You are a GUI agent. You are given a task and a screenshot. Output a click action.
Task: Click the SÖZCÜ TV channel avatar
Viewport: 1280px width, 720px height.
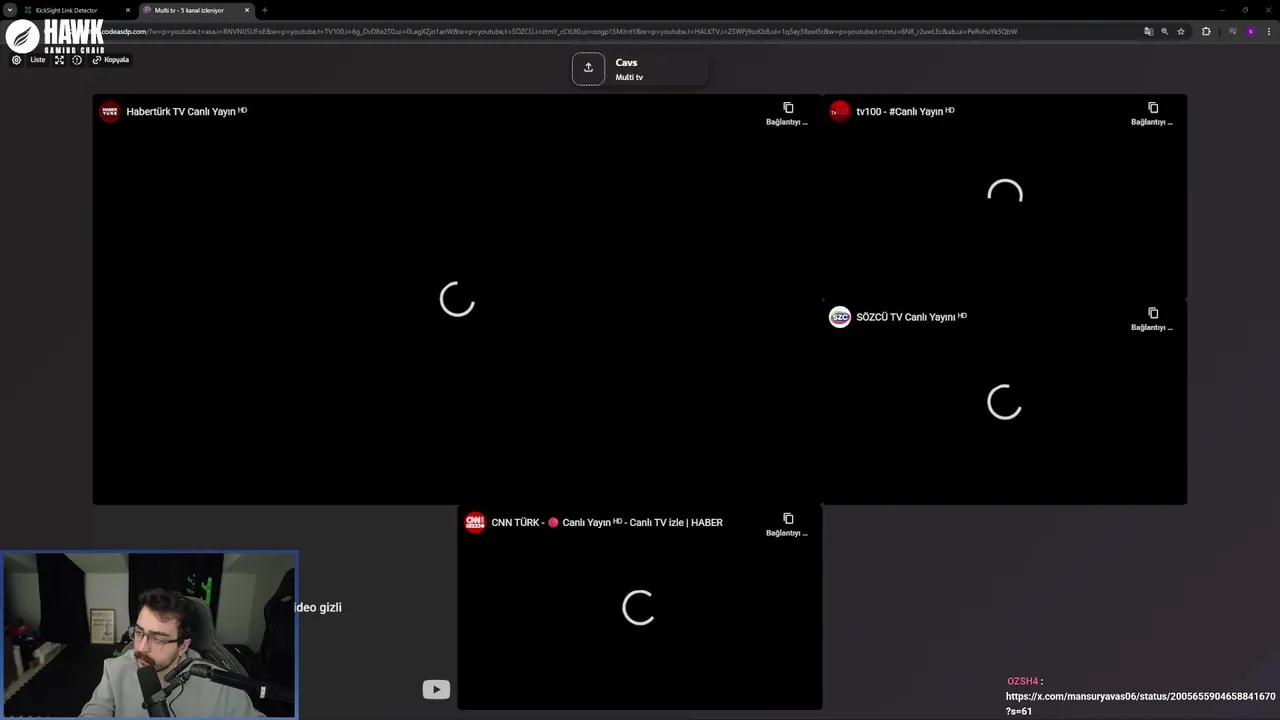(840, 317)
